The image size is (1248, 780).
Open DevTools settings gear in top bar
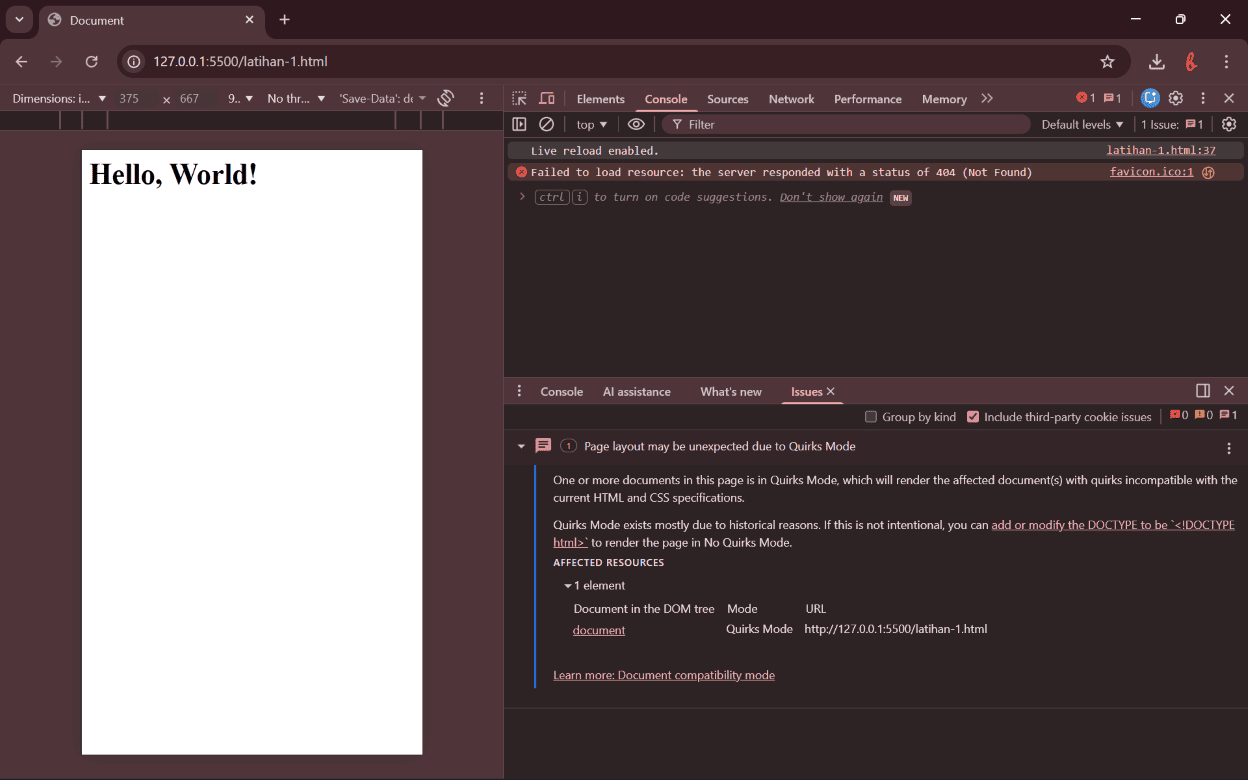tap(1176, 98)
